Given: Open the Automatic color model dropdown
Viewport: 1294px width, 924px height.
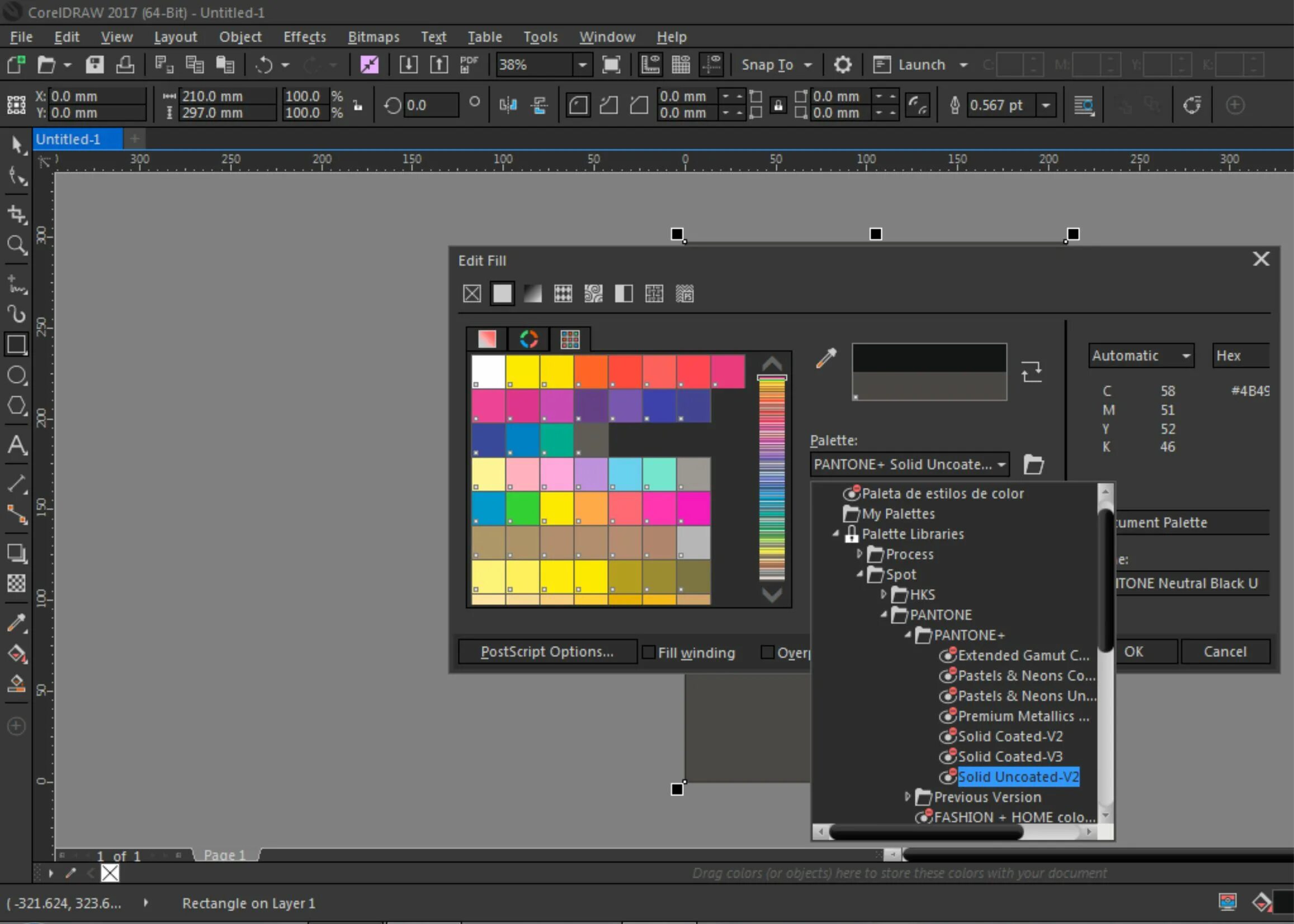Looking at the screenshot, I should [1139, 355].
